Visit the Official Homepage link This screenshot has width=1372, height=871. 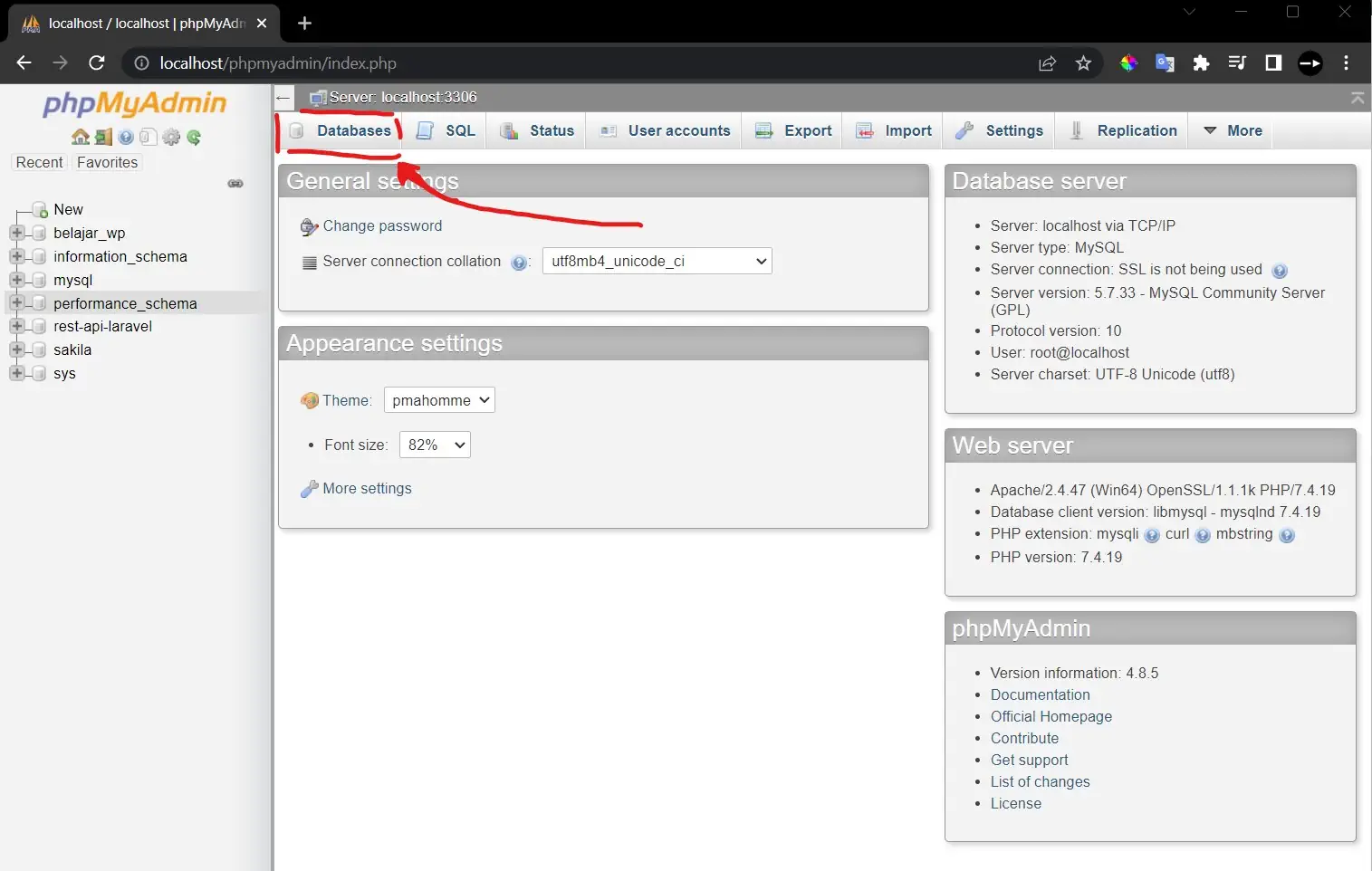point(1051,716)
